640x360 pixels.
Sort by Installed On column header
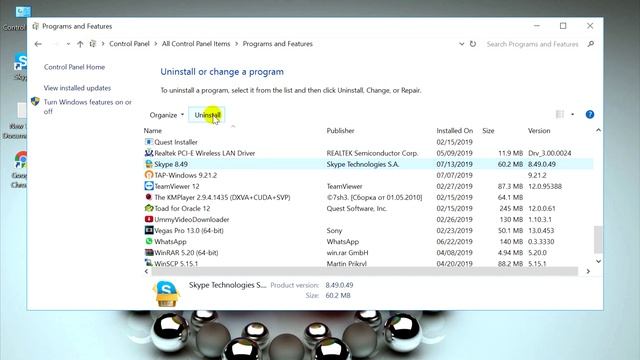coord(455,131)
